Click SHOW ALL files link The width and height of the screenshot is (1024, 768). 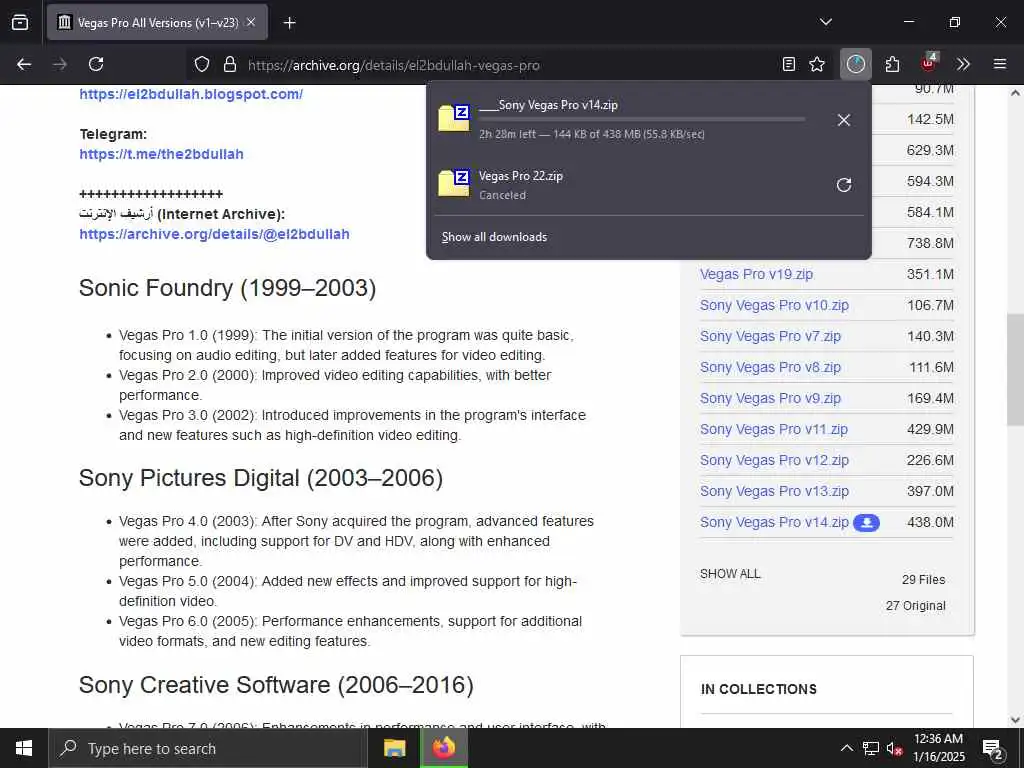click(730, 574)
